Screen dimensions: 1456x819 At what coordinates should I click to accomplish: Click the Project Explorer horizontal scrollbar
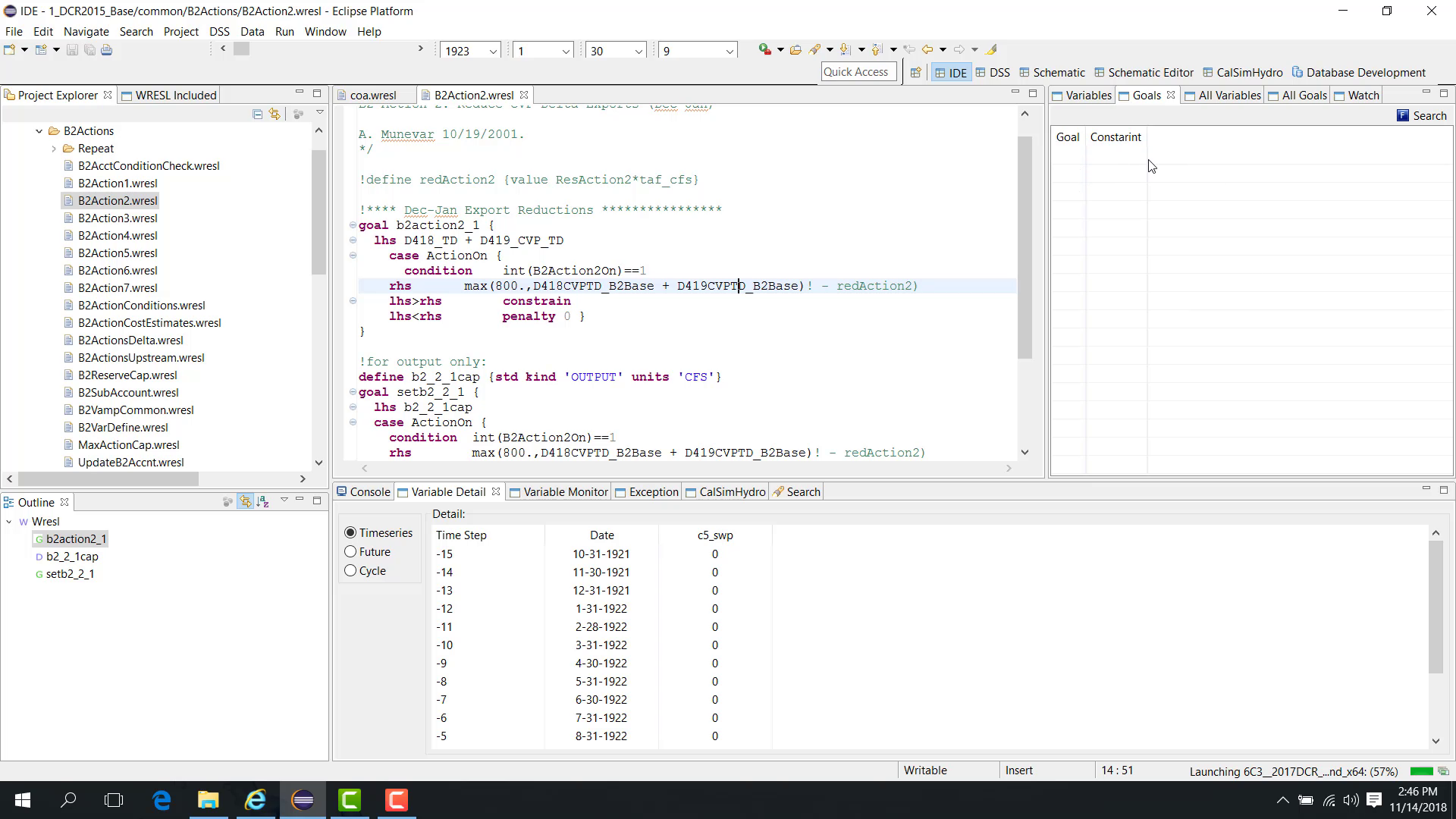pyautogui.click(x=108, y=479)
